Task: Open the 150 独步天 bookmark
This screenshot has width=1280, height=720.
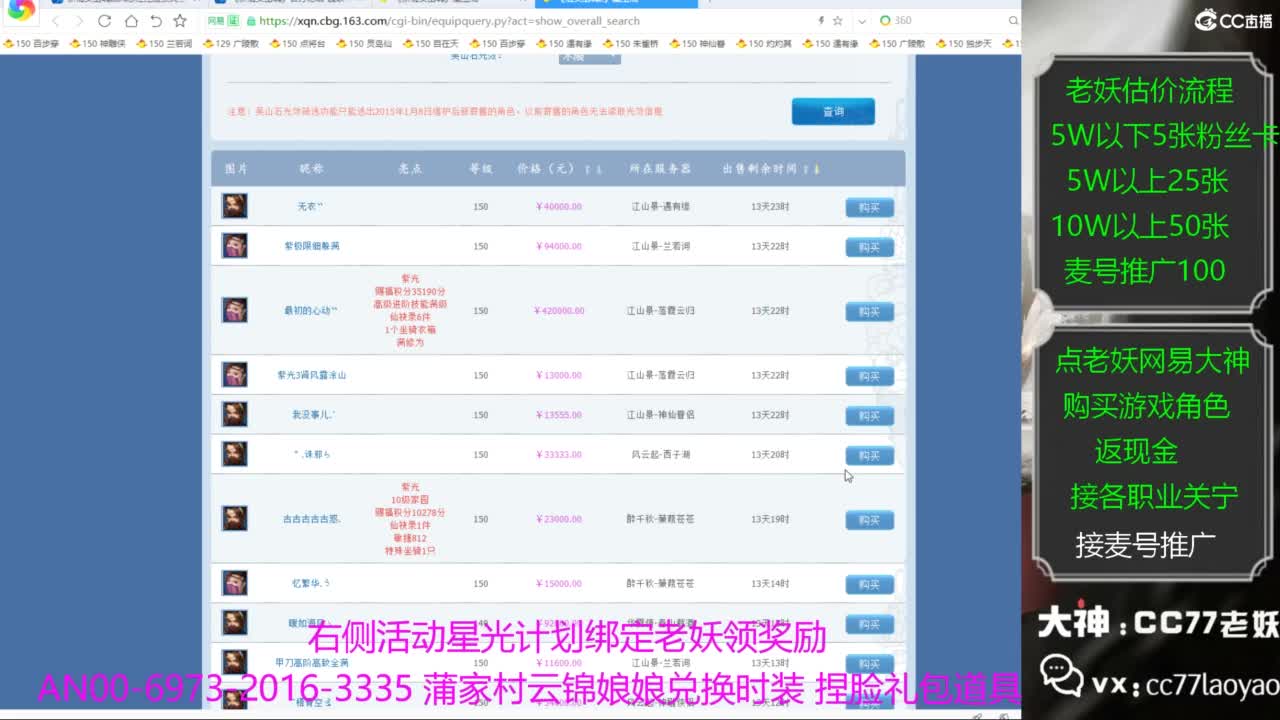Action: 964,44
